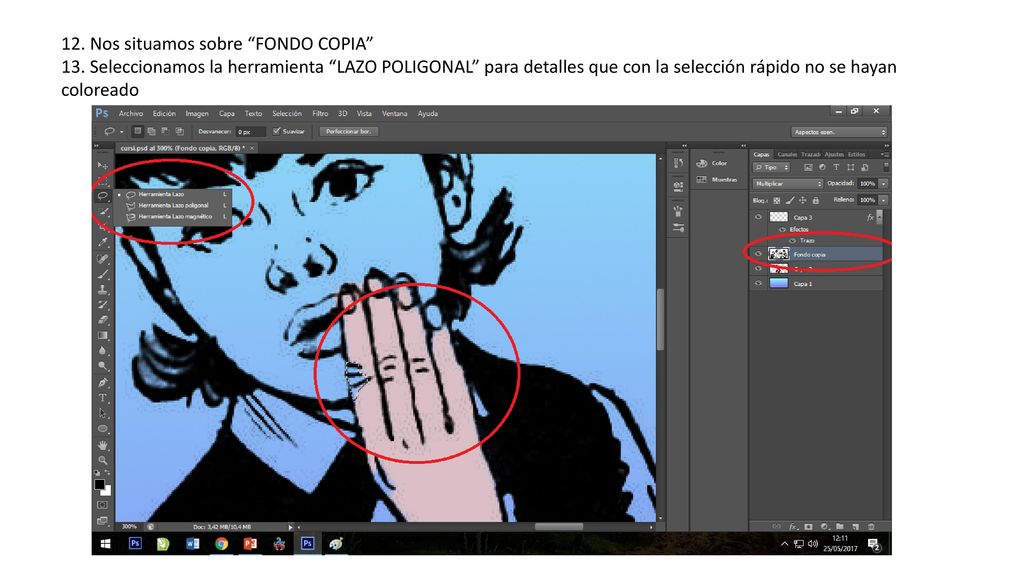Toggle the Suavizar checkbox
The width and height of the screenshot is (1024, 576).
[276, 131]
